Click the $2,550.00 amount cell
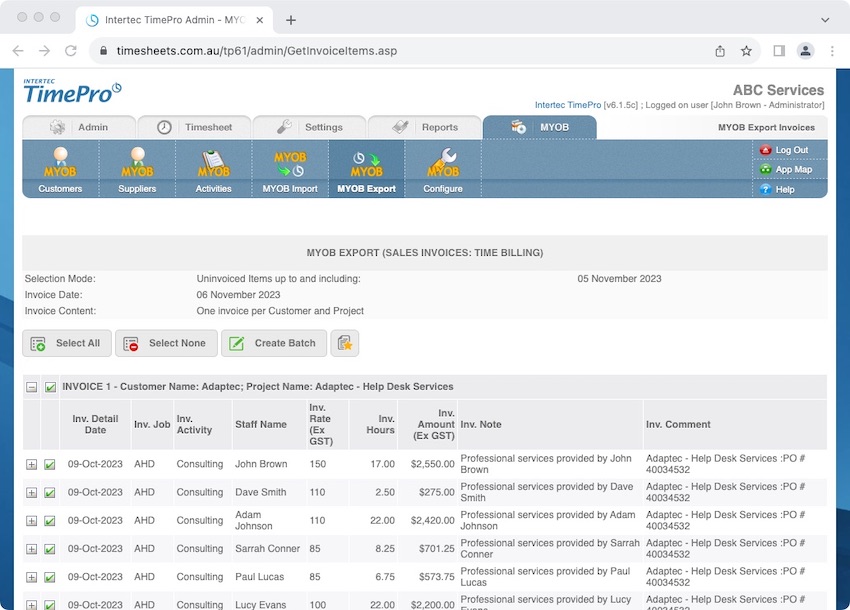850x610 pixels. click(433, 464)
